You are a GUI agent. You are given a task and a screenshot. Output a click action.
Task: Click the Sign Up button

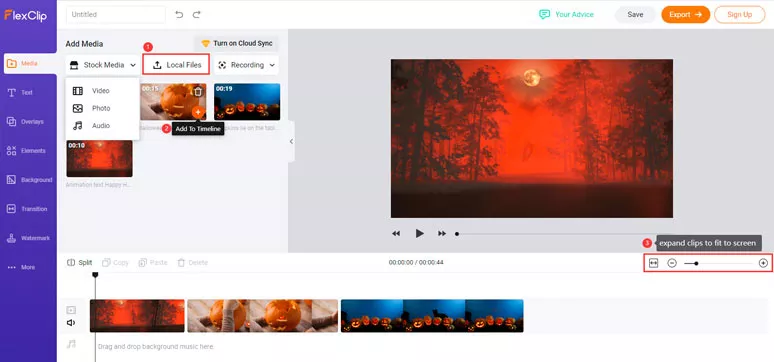pos(739,14)
